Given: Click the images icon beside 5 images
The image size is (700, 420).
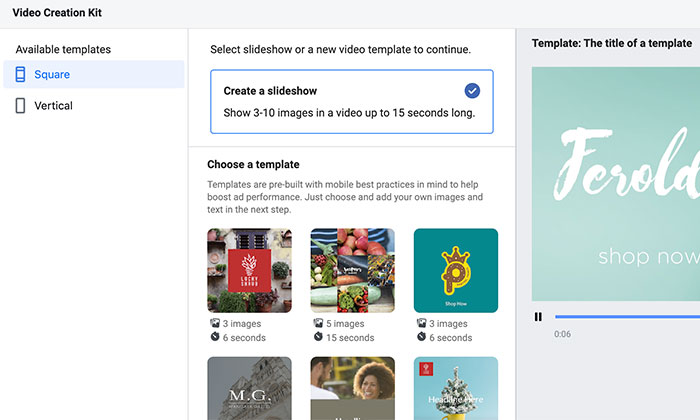Looking at the screenshot, I should (x=318, y=323).
